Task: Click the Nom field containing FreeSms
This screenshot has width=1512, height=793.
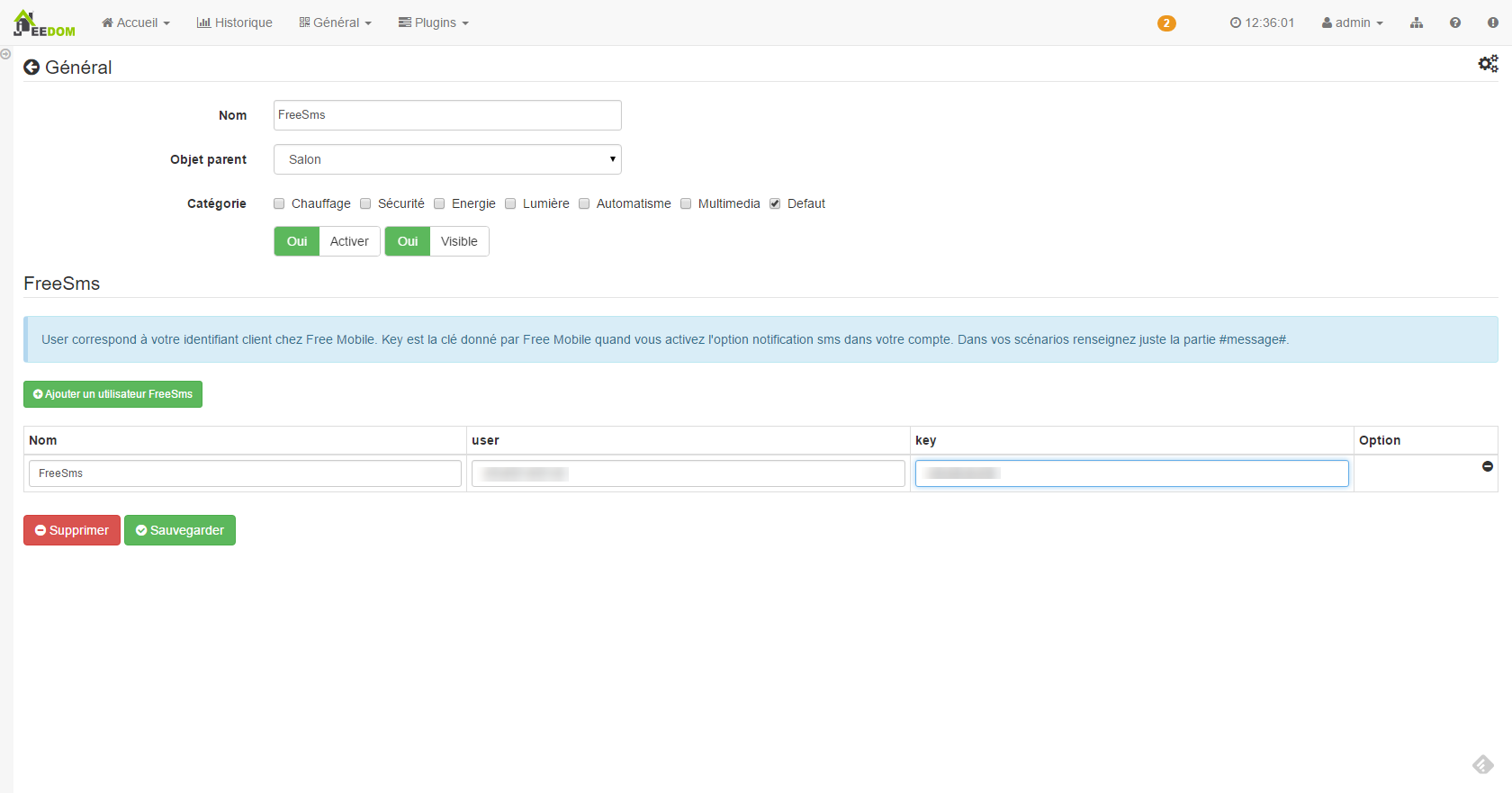Action: 447,115
